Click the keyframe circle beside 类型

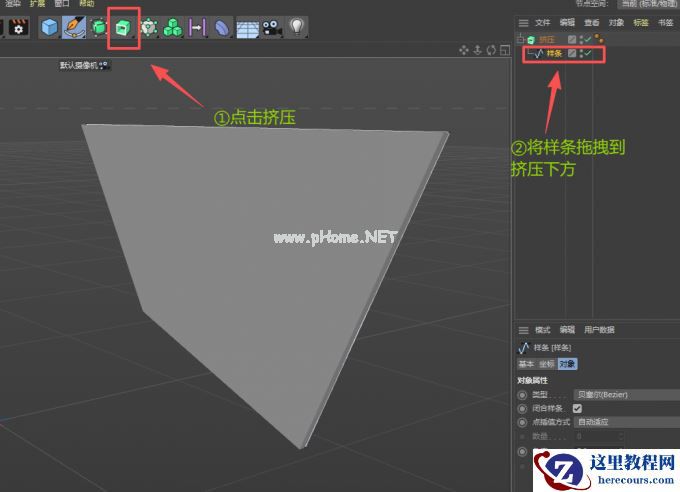pos(523,395)
